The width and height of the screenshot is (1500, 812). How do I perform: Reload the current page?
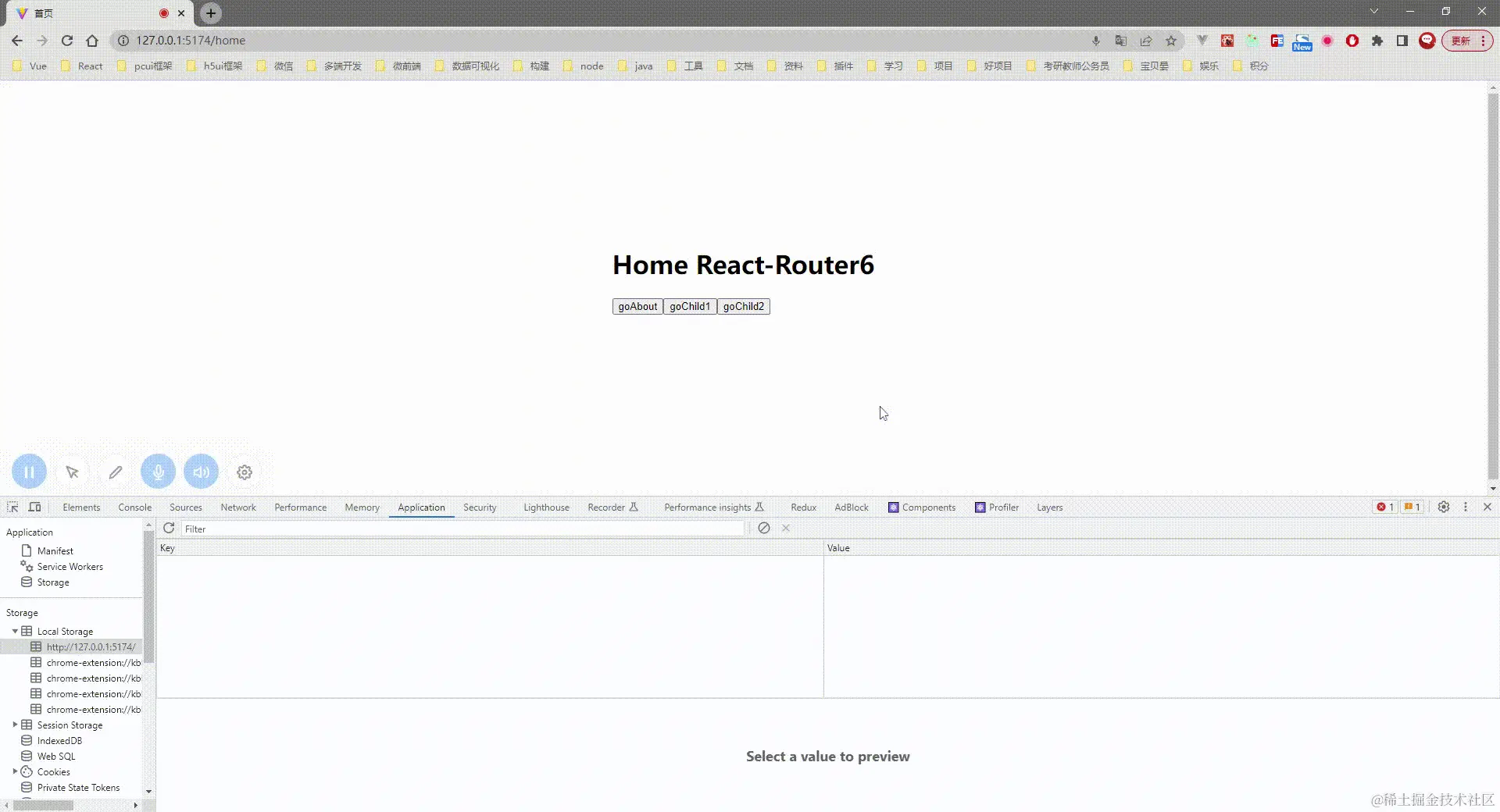[x=67, y=41]
